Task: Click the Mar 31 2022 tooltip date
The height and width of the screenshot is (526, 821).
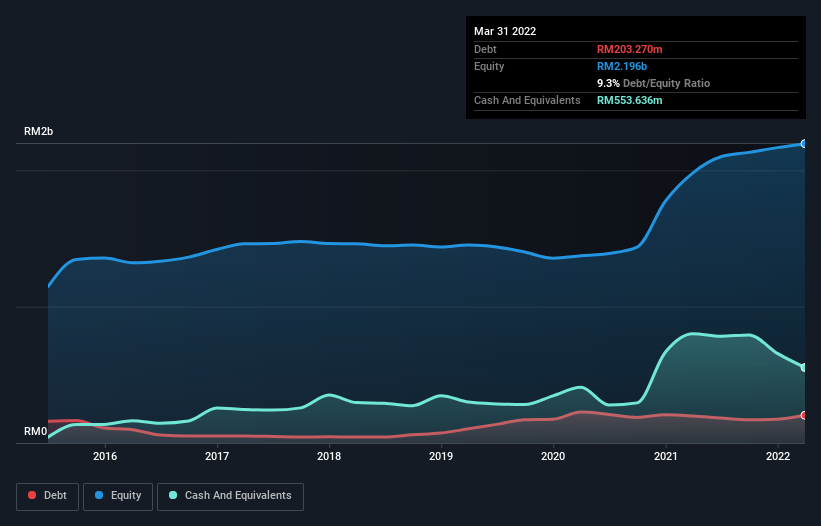Action: pos(505,31)
